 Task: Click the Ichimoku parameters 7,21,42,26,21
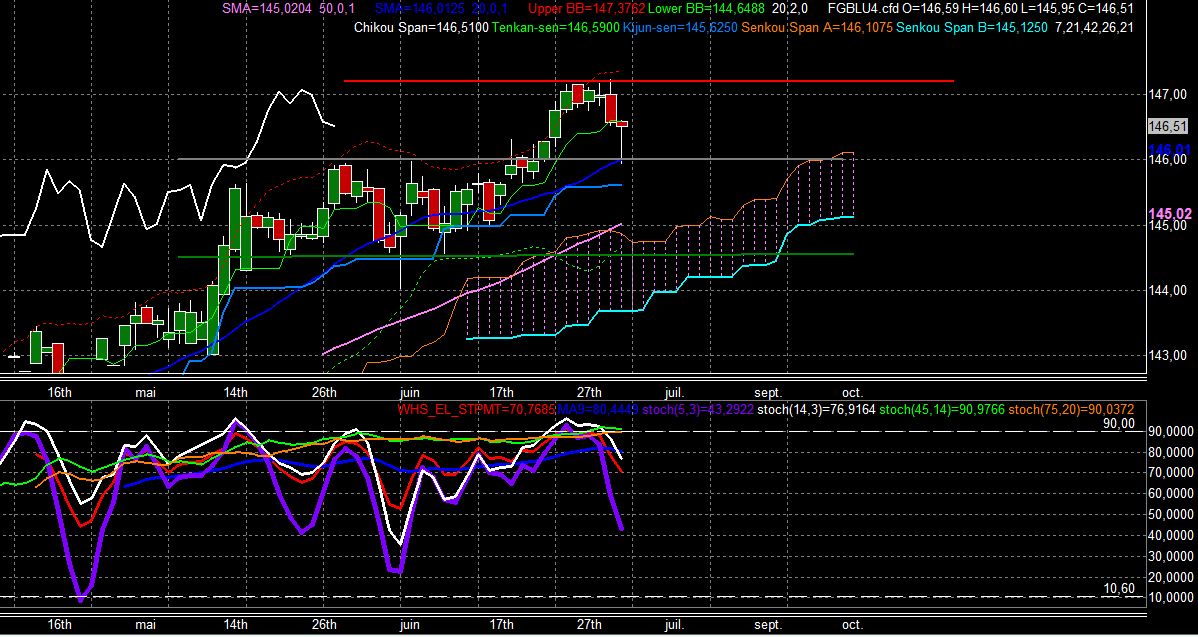pyautogui.click(x=1093, y=28)
